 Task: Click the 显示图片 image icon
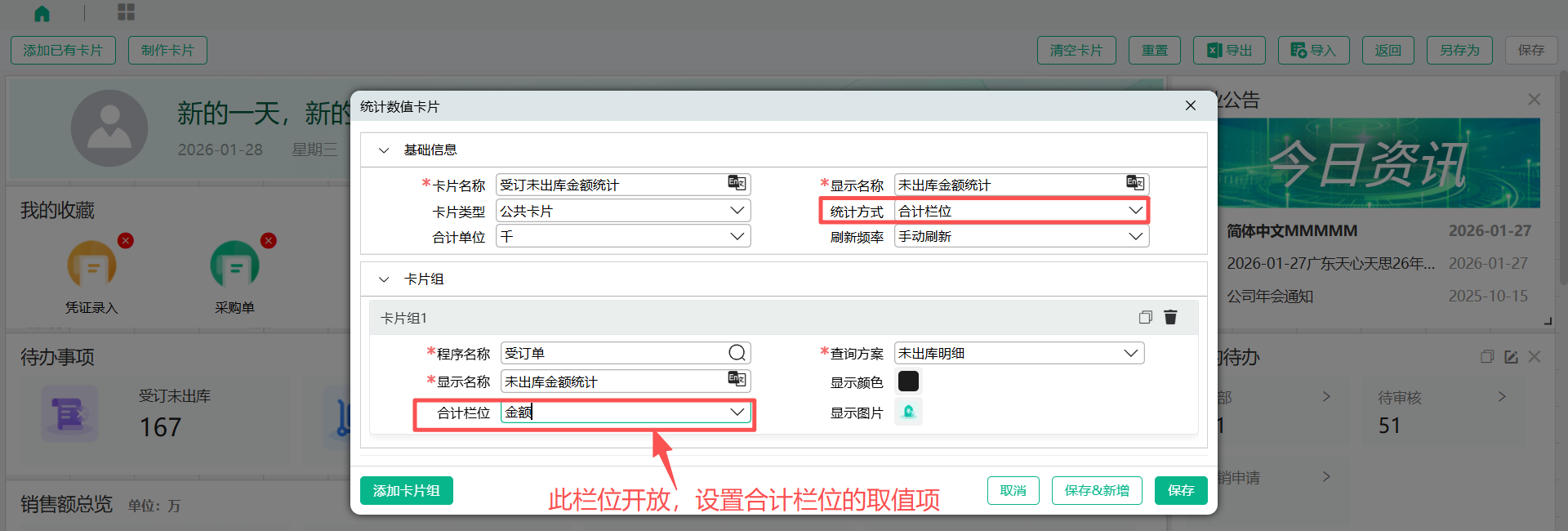coord(908,412)
